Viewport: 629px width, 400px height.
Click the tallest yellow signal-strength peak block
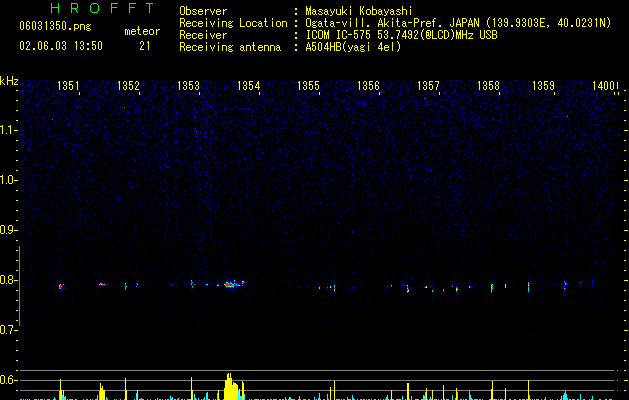pos(231,387)
